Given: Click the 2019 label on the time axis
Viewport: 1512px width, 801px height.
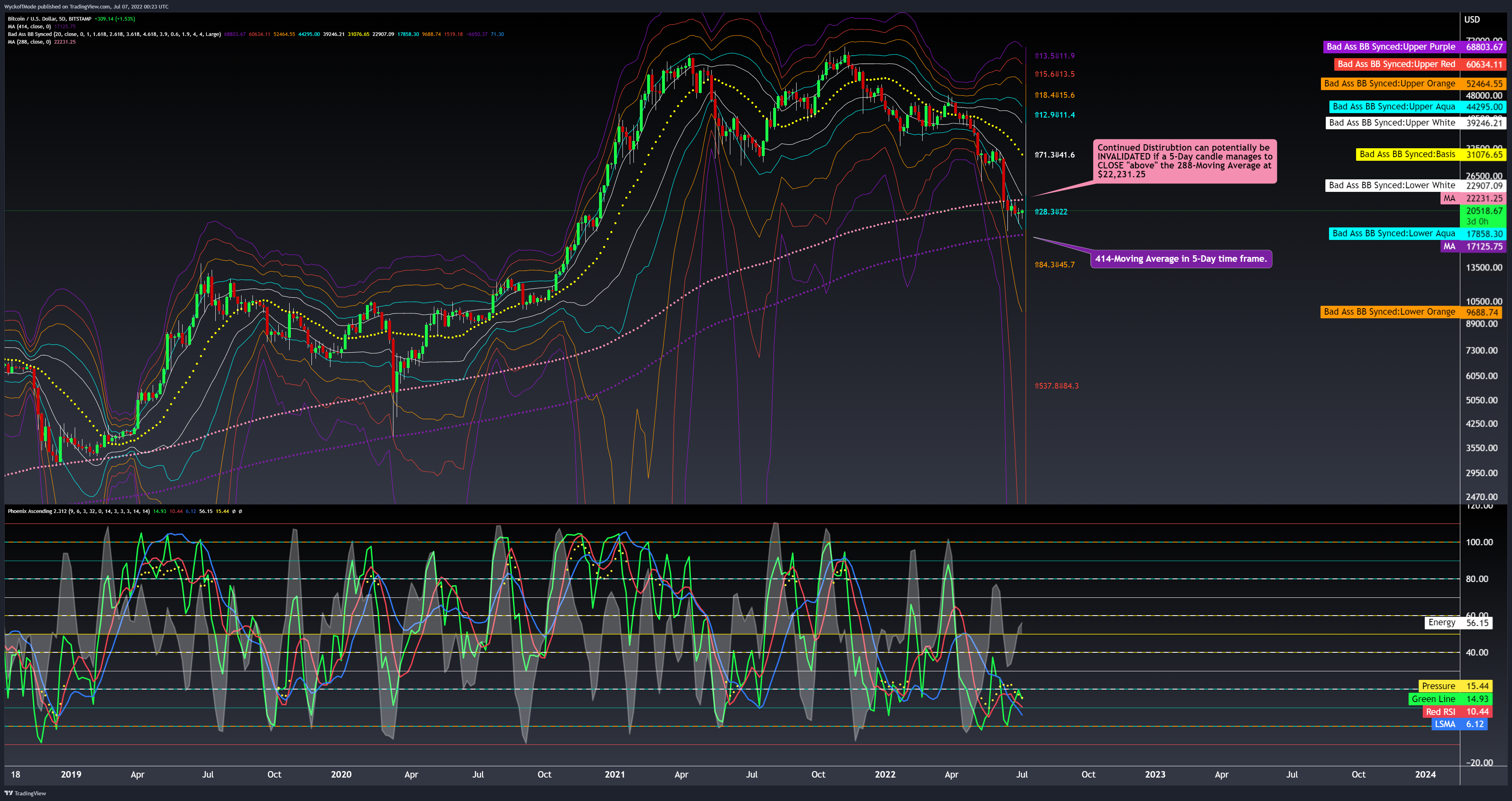Looking at the screenshot, I should tap(71, 775).
